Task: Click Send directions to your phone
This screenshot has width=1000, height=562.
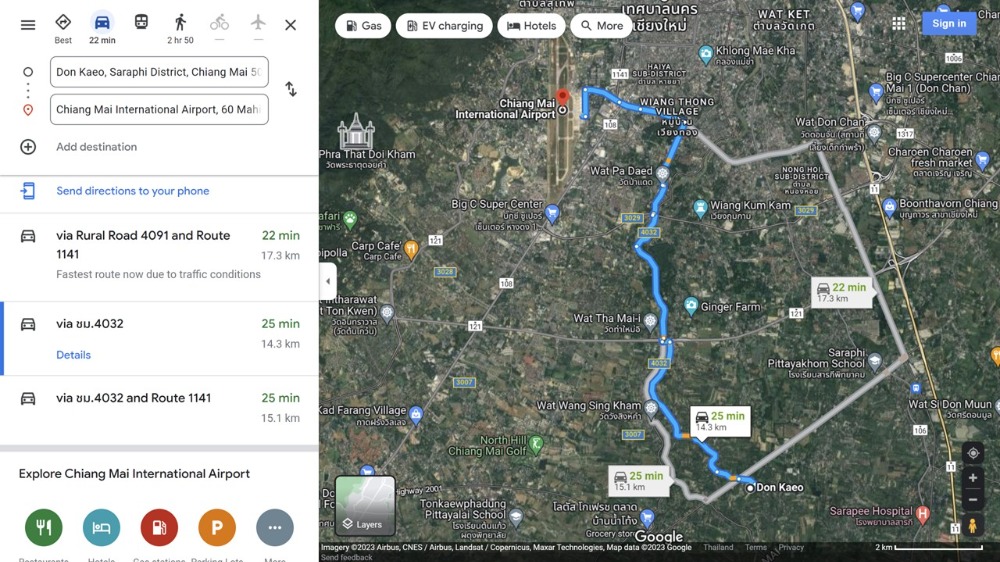Action: pos(133,191)
